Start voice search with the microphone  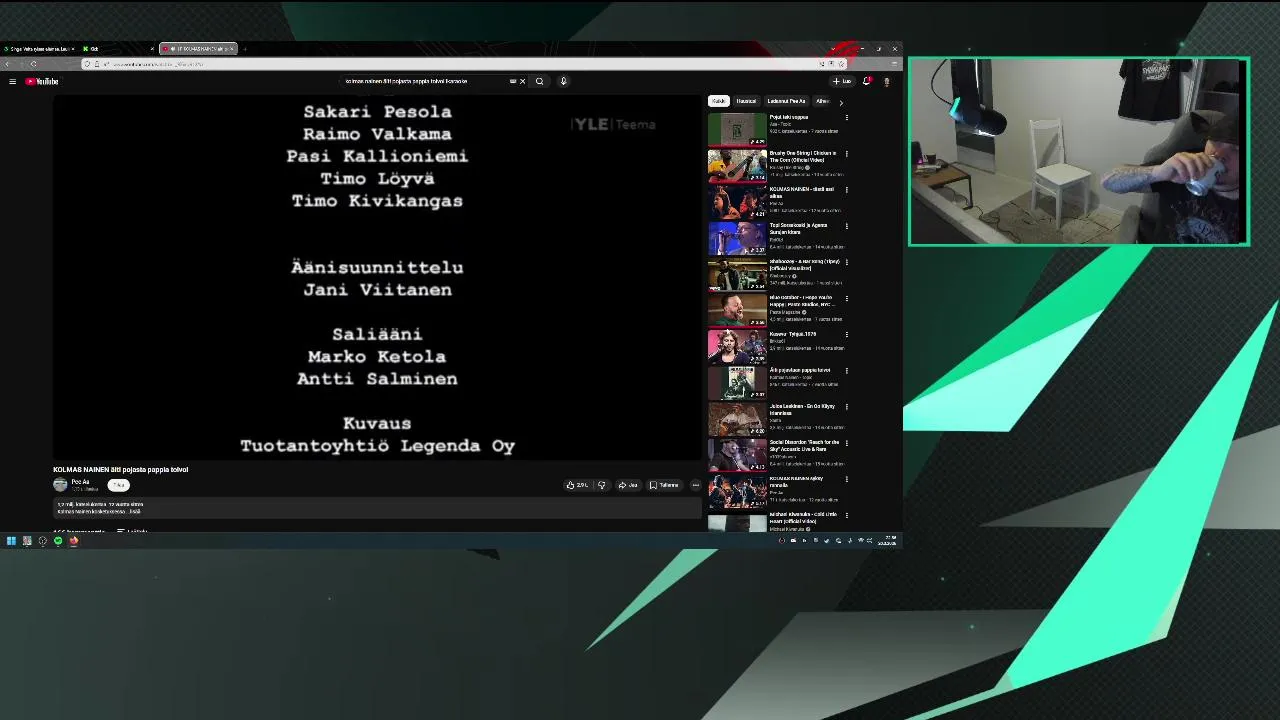[563, 81]
